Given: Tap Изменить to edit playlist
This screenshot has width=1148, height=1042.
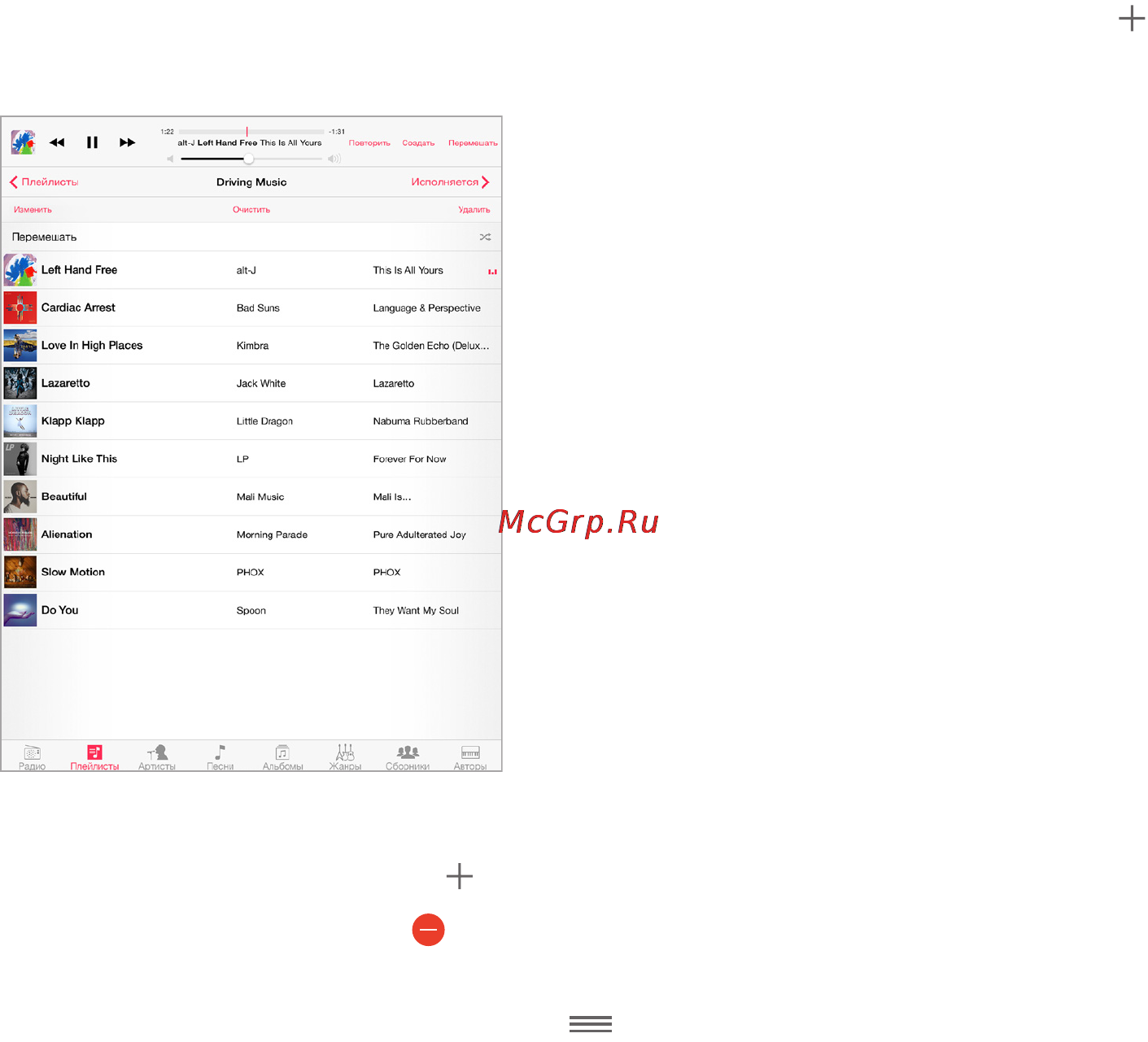Looking at the screenshot, I should (33, 210).
